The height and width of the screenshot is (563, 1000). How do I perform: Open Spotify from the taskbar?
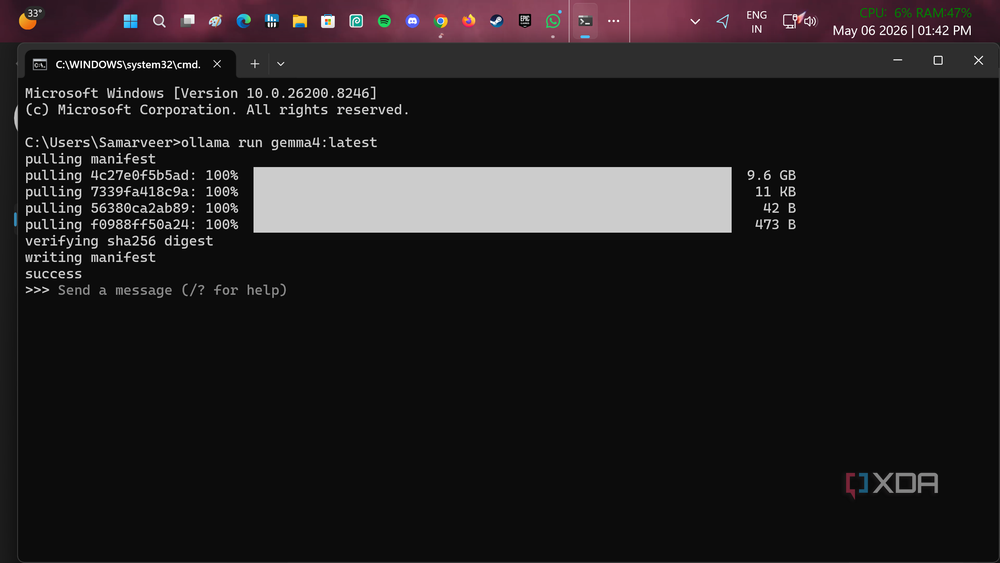[x=384, y=21]
